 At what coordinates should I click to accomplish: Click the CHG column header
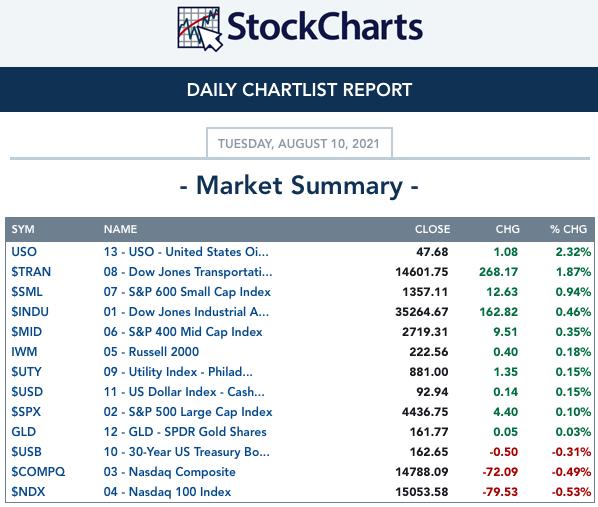coord(508,229)
